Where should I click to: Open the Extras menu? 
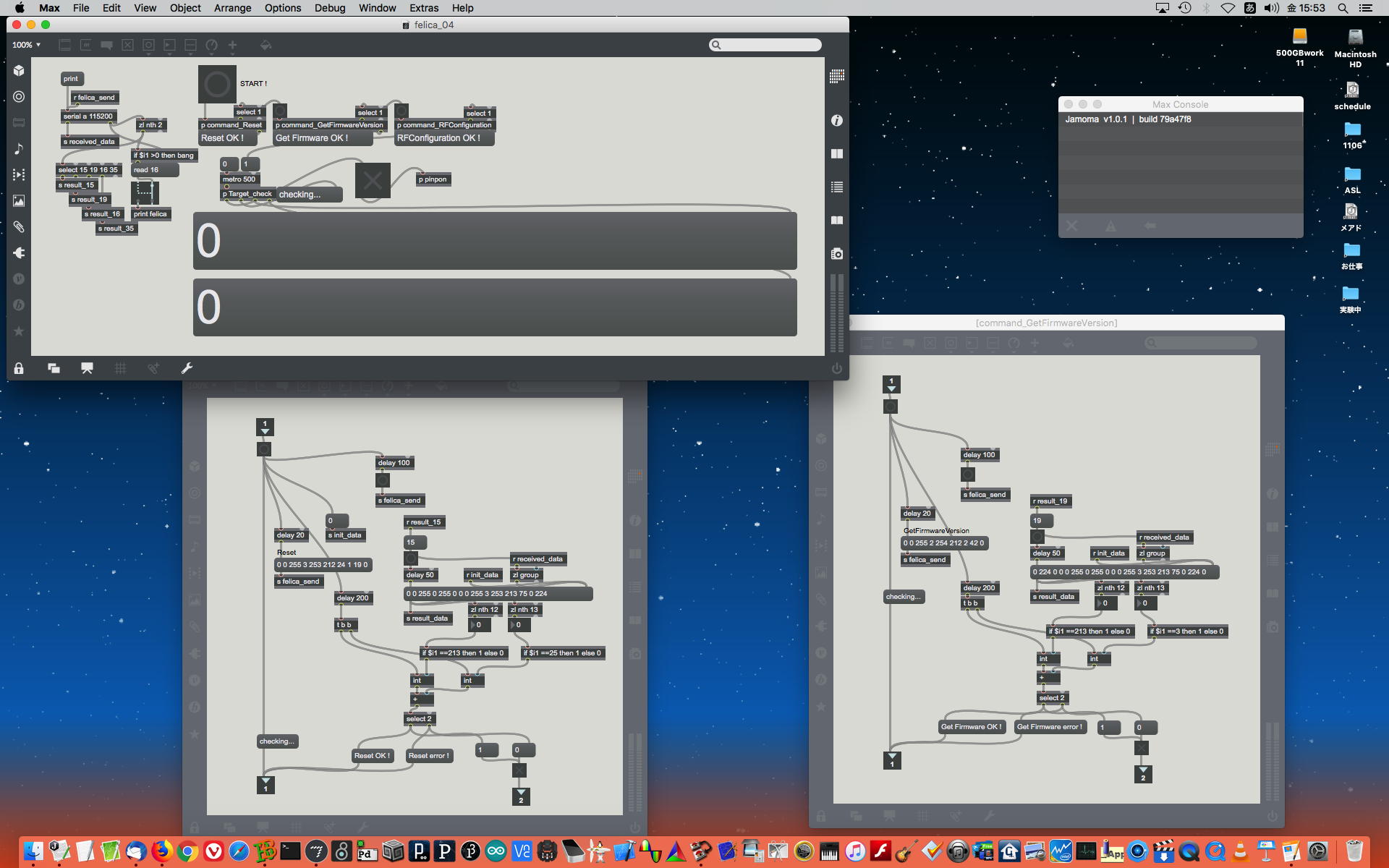tap(423, 8)
